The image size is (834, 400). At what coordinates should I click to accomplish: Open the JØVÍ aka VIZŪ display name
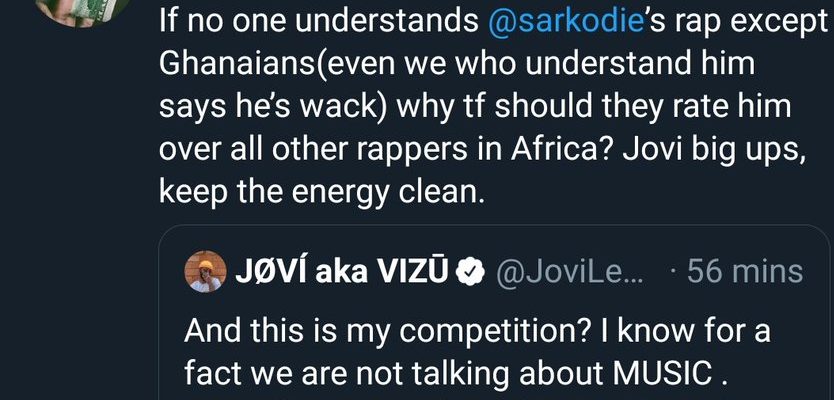pos(342,272)
